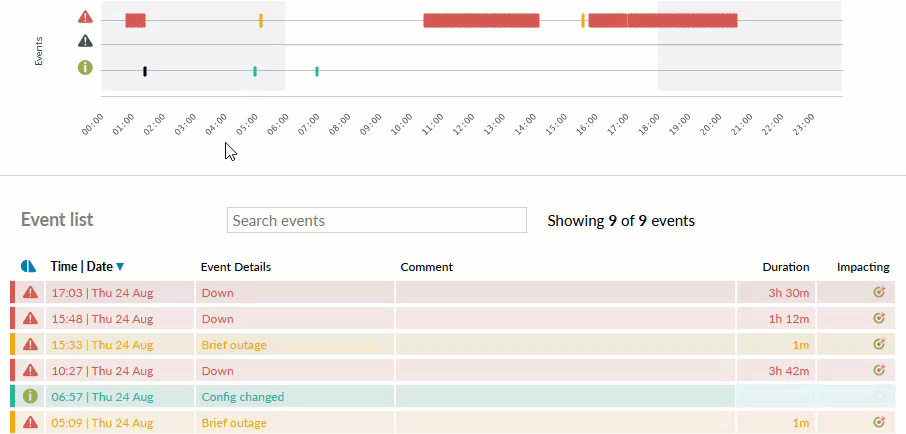Screen dimensions: 906x434
Task: Click warning icon on the 10:27 Down event
Action: [x=31, y=370]
